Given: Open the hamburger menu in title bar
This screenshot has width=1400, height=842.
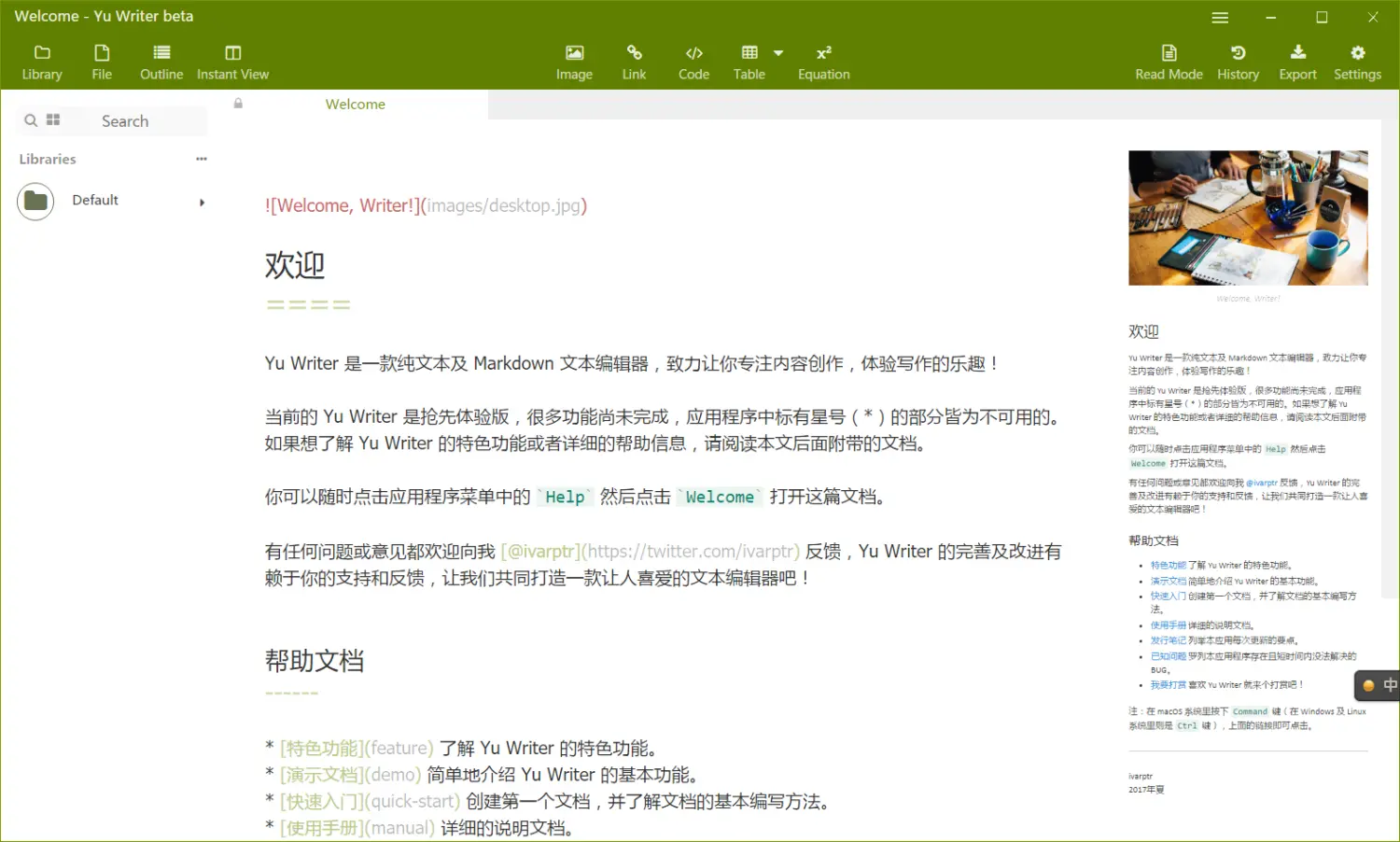Looking at the screenshot, I should click(1220, 17).
